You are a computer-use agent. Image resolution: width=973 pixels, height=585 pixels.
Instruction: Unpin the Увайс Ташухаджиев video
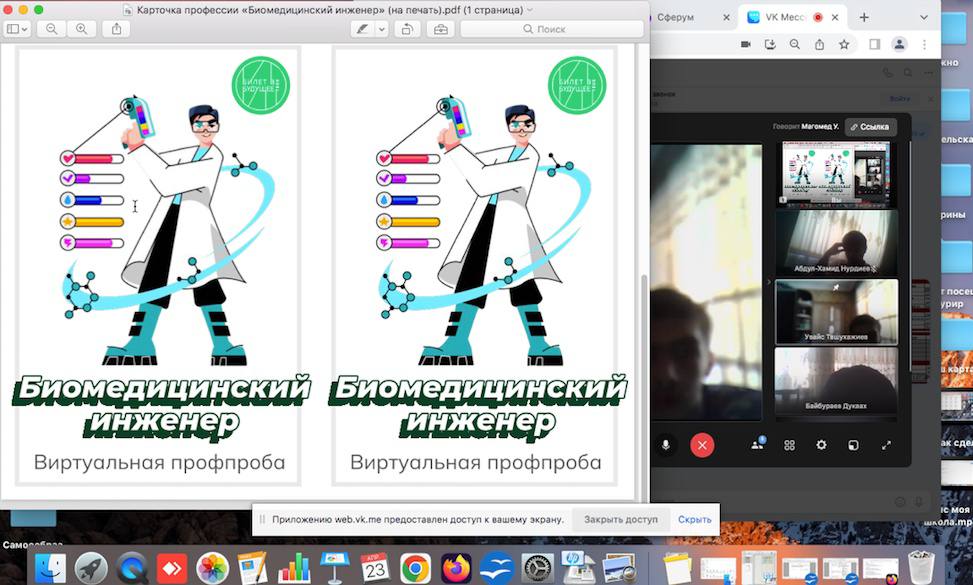coord(836,288)
